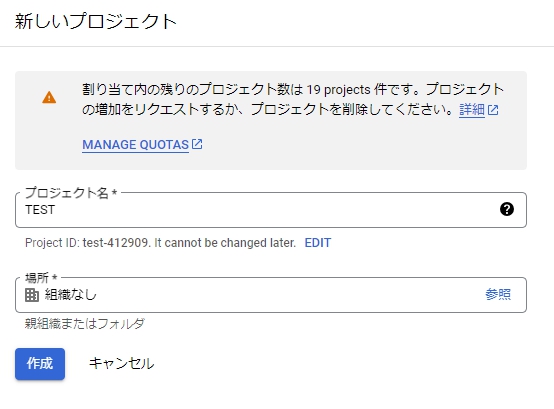Click 参照 to browse locations

pyautogui.click(x=498, y=294)
